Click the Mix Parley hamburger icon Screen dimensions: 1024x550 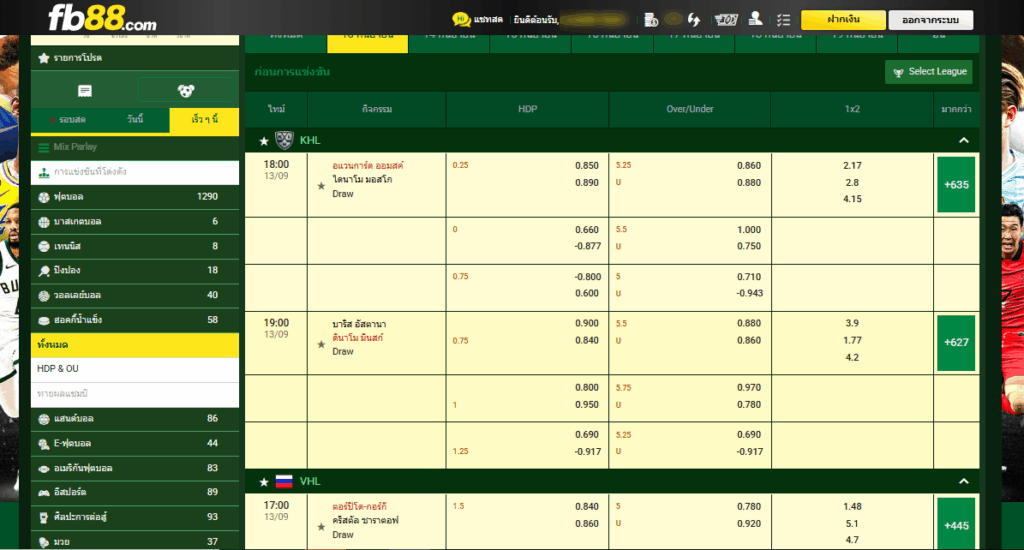coord(44,147)
